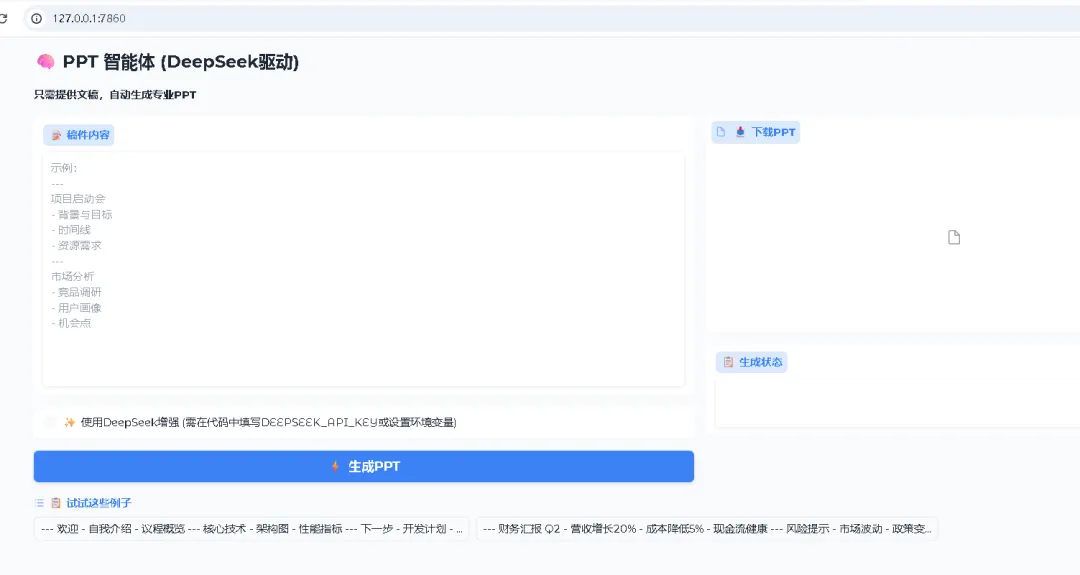Click the site info icon in address bar

[37, 19]
